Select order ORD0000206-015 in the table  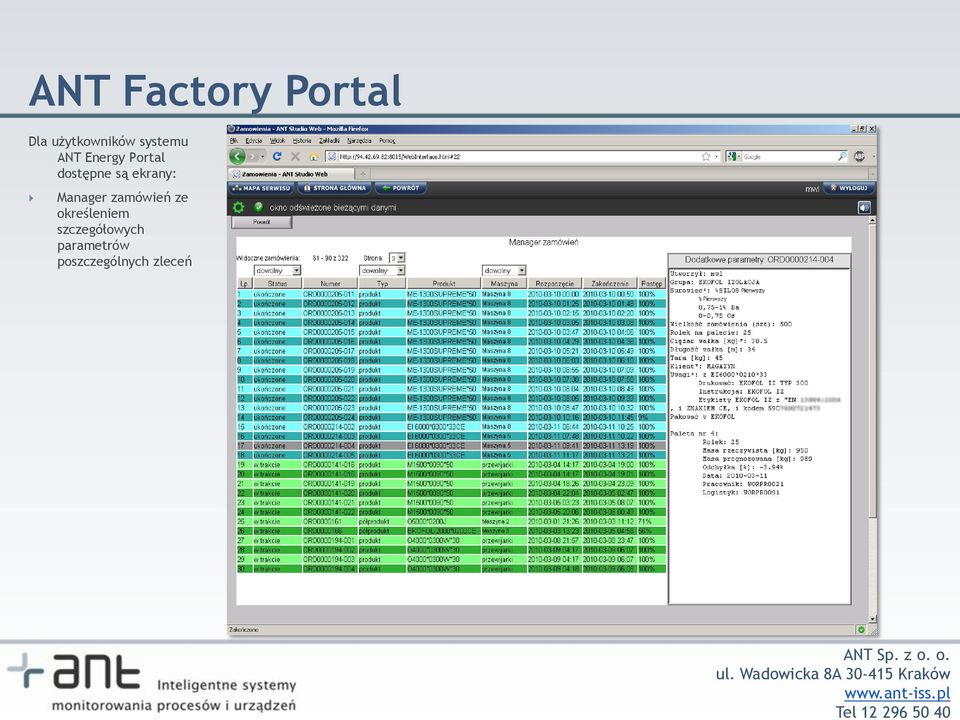pos(451,332)
